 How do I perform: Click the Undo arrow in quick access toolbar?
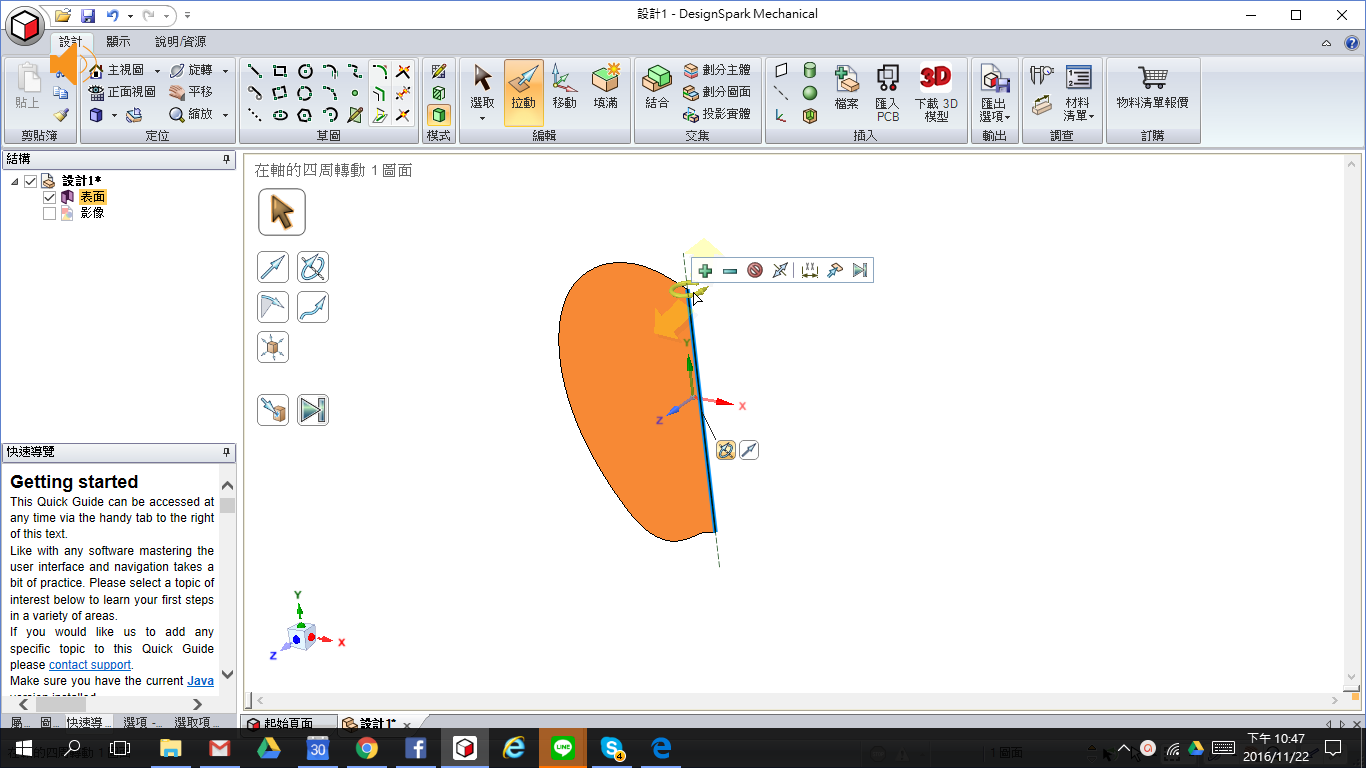coord(112,15)
